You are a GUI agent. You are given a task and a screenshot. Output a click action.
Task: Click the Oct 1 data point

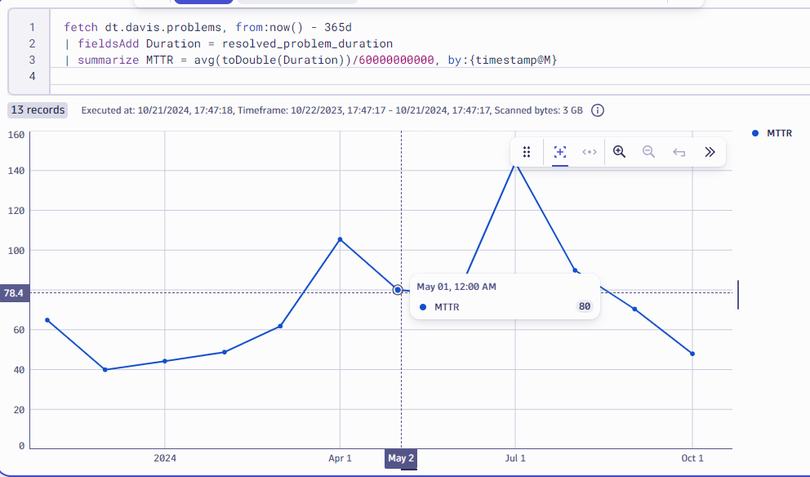(x=692, y=354)
